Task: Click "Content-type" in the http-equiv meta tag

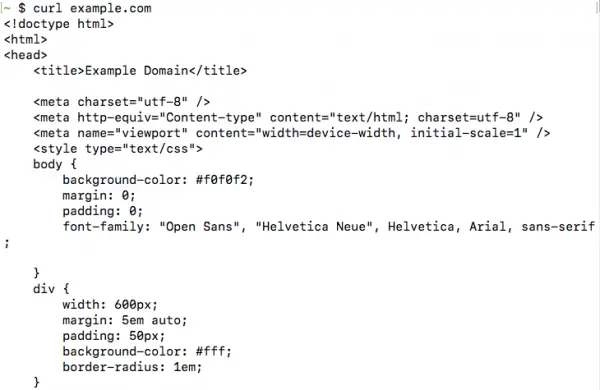Action: (x=210, y=117)
